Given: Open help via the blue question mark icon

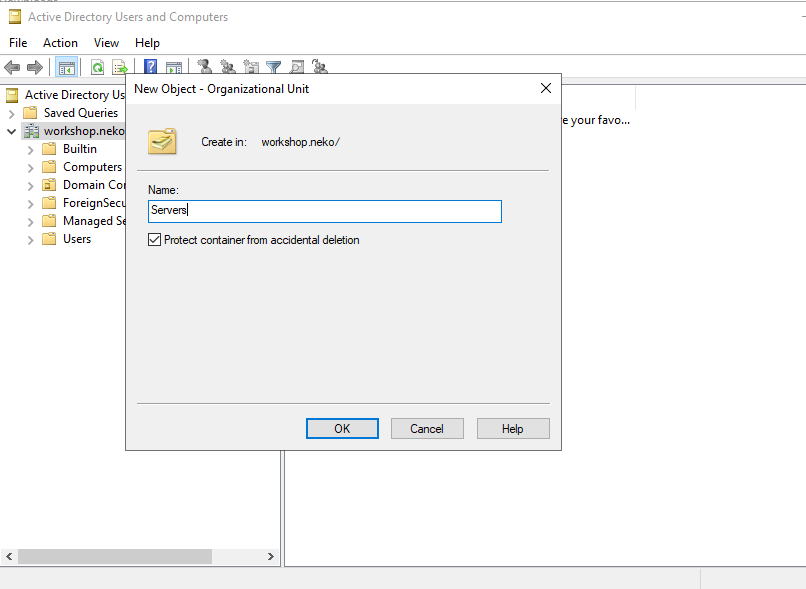Looking at the screenshot, I should (150, 67).
